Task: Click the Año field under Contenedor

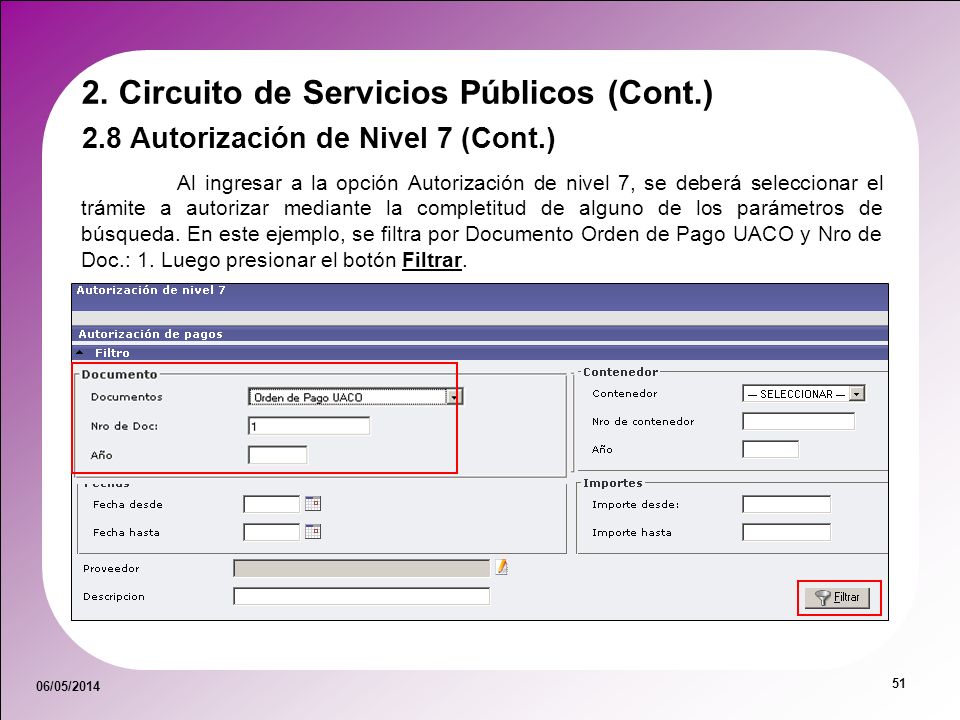Action: [x=770, y=449]
